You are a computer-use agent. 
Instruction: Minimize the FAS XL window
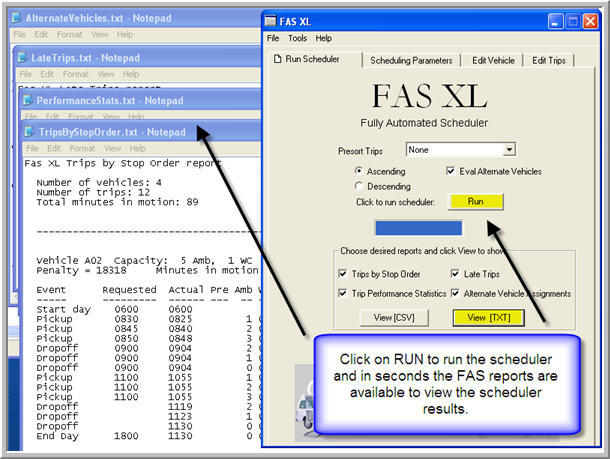(x=556, y=21)
